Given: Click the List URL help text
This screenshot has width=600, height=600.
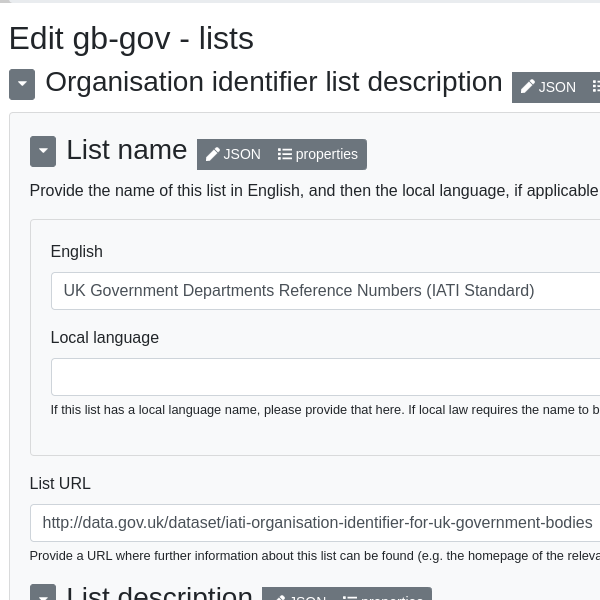Looking at the screenshot, I should pyautogui.click(x=315, y=556).
